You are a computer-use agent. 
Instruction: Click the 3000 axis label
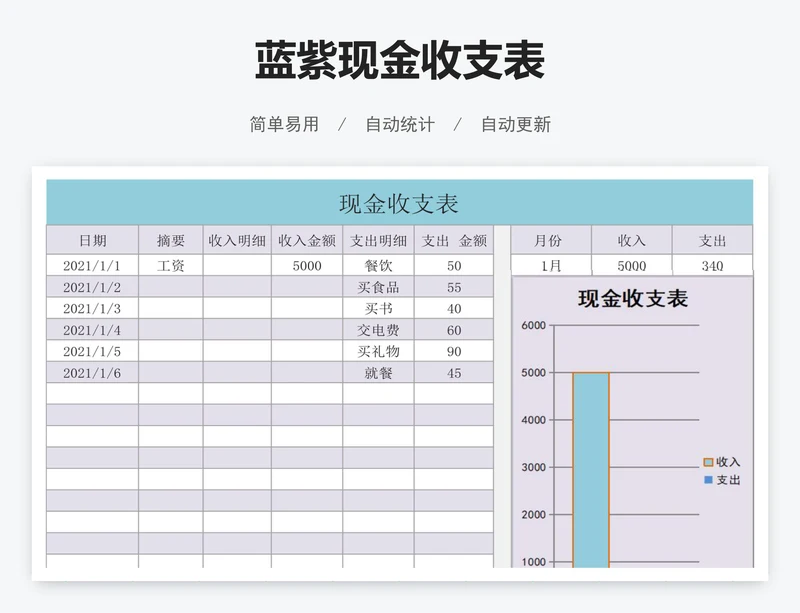coord(534,468)
